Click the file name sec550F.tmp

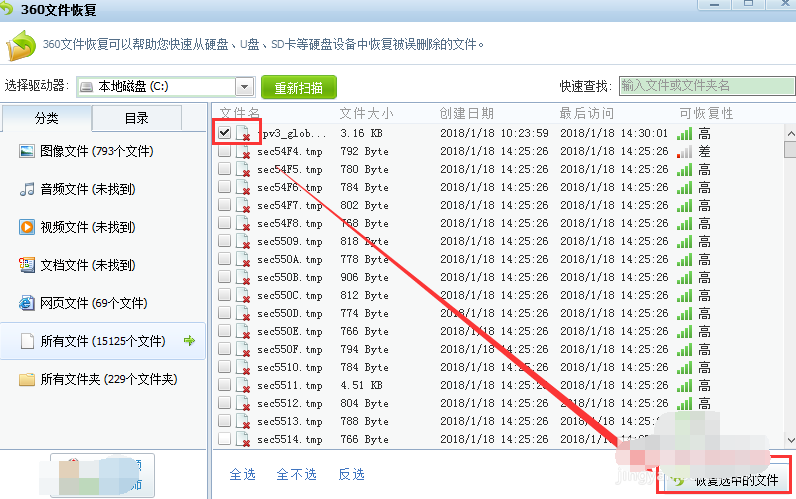point(290,350)
